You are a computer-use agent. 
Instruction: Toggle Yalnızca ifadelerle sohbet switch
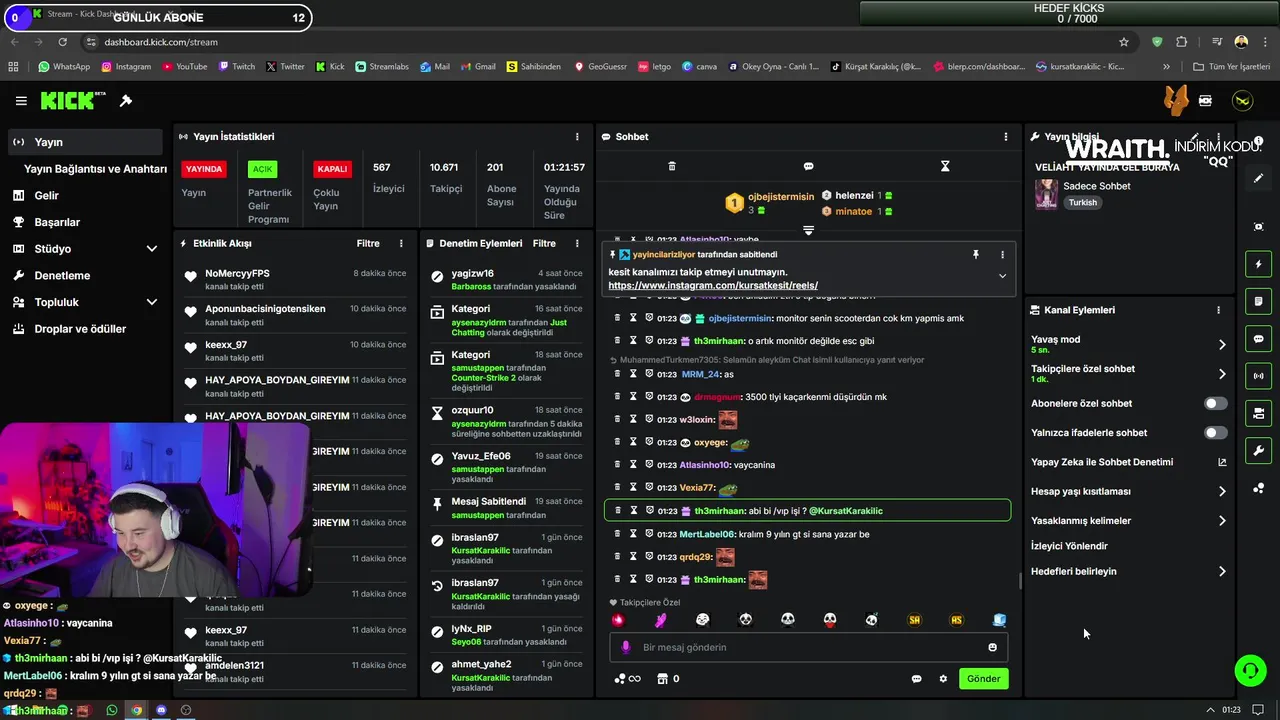pyautogui.click(x=1215, y=433)
